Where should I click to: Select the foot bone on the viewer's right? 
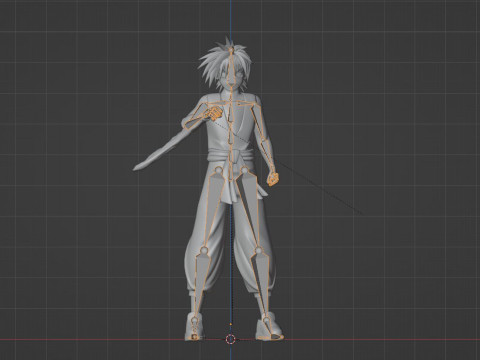pos(272,330)
